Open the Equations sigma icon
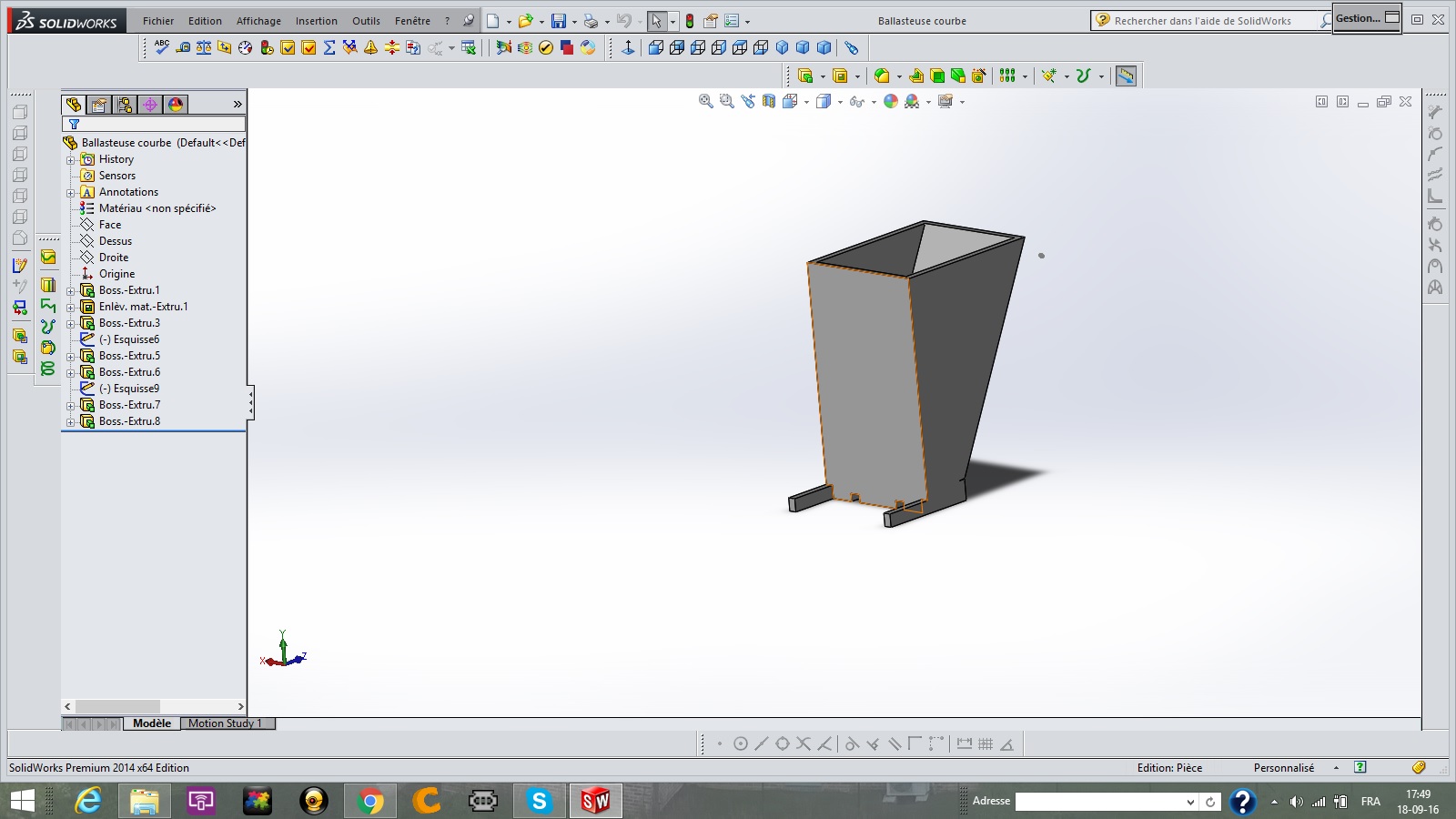The image size is (1456, 819). pos(329,47)
